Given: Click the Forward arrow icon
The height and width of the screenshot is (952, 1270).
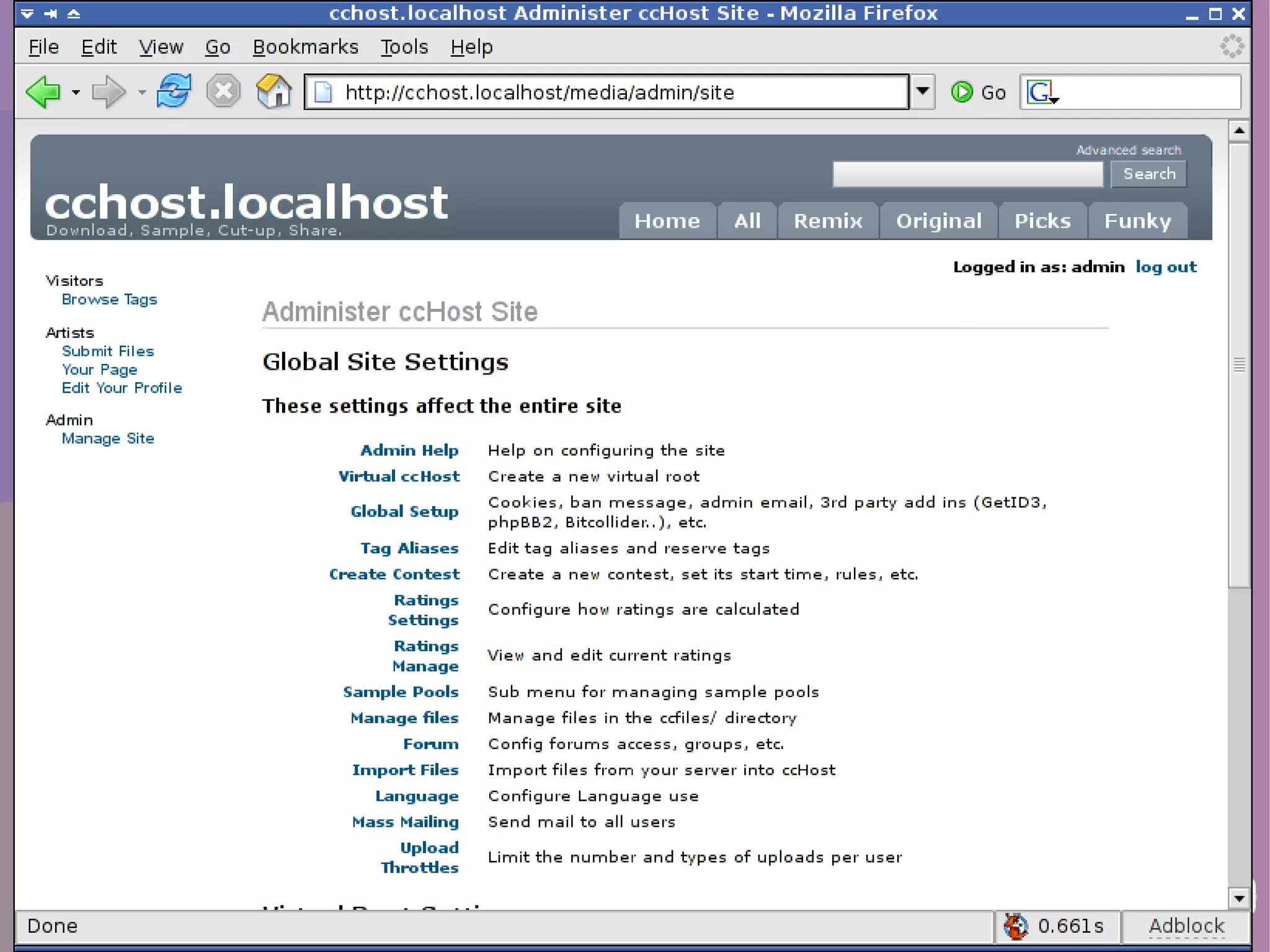Looking at the screenshot, I should 108,92.
